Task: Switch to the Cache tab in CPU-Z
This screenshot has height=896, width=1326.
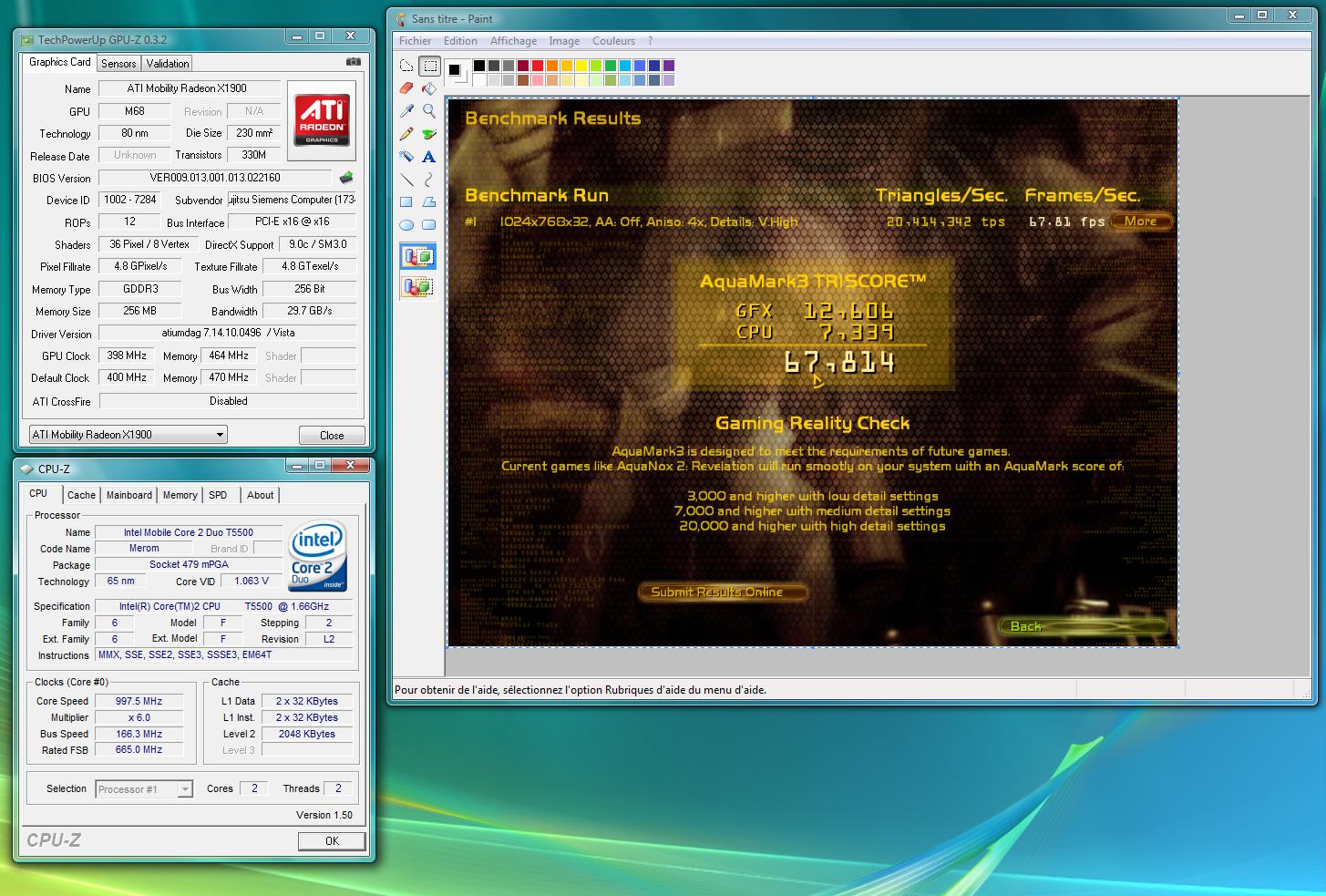Action: coord(81,495)
